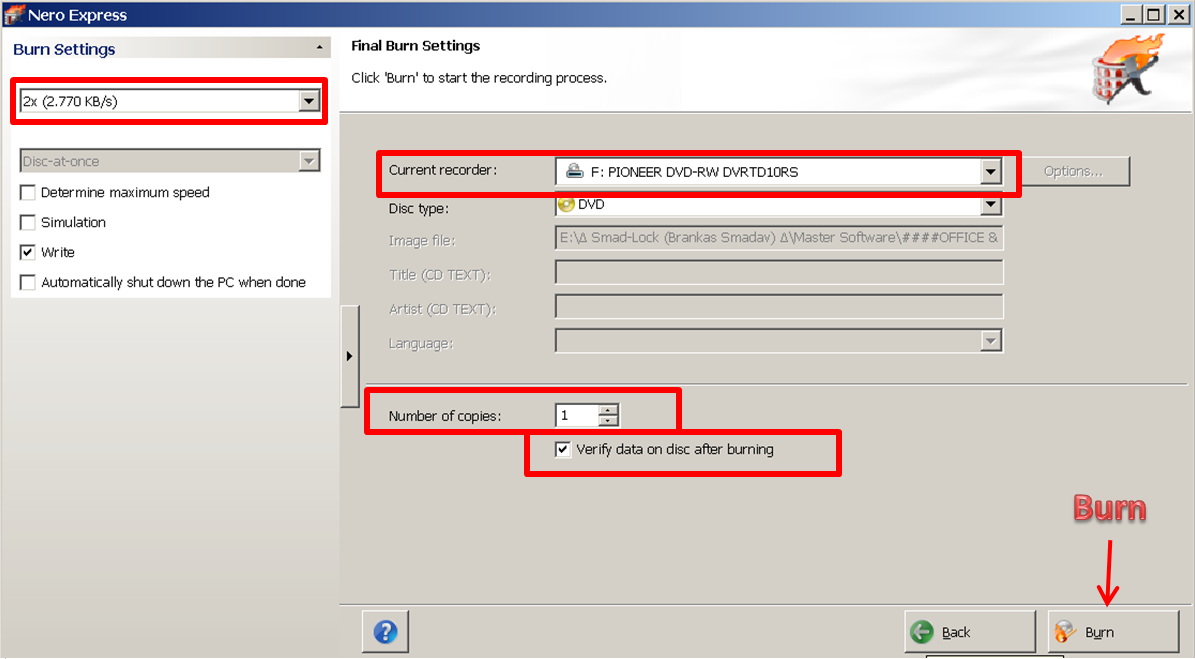Click the DVD disc icon in Disc type
The height and width of the screenshot is (659, 1195).
[566, 204]
